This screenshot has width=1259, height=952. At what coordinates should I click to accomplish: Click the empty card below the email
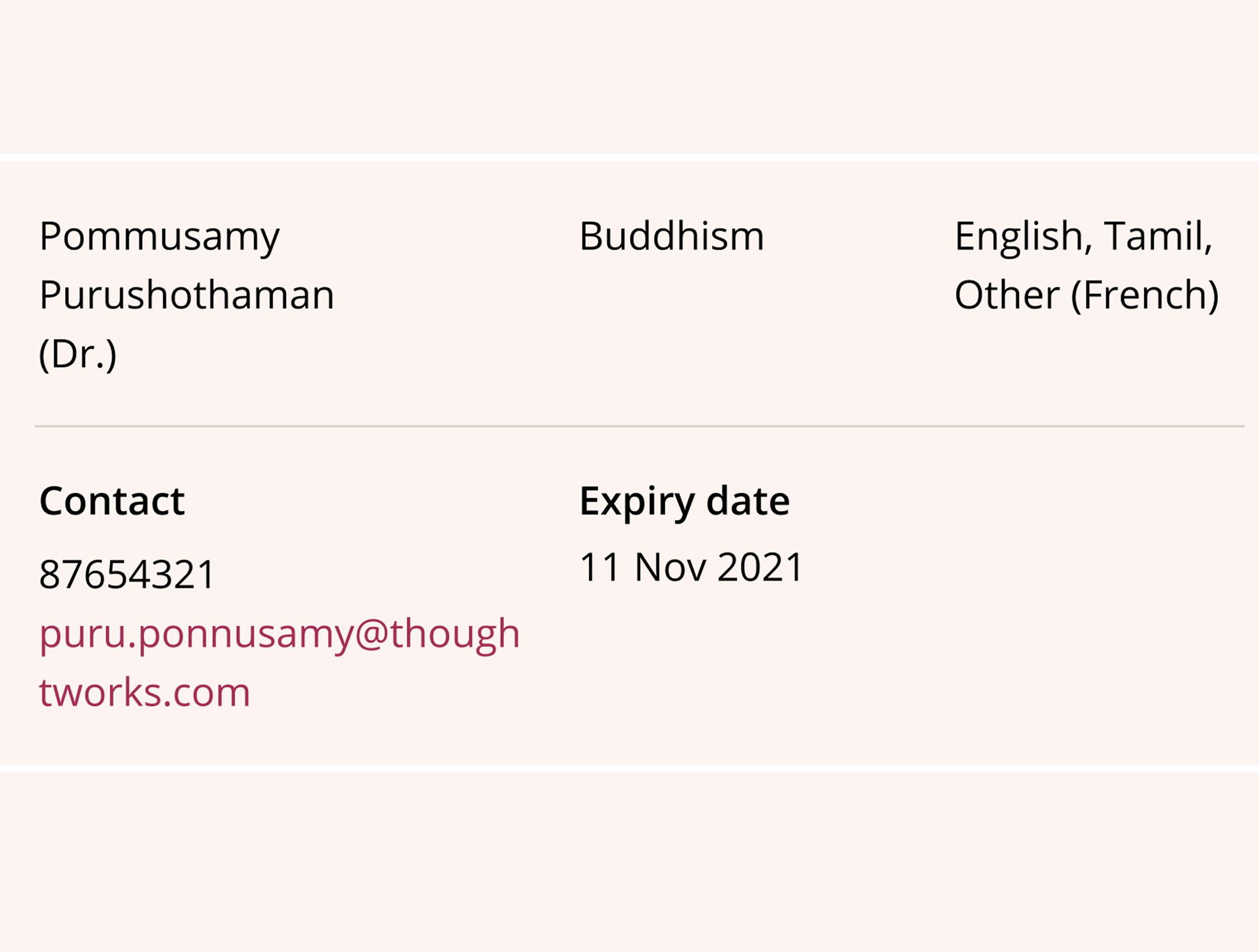tap(630, 861)
